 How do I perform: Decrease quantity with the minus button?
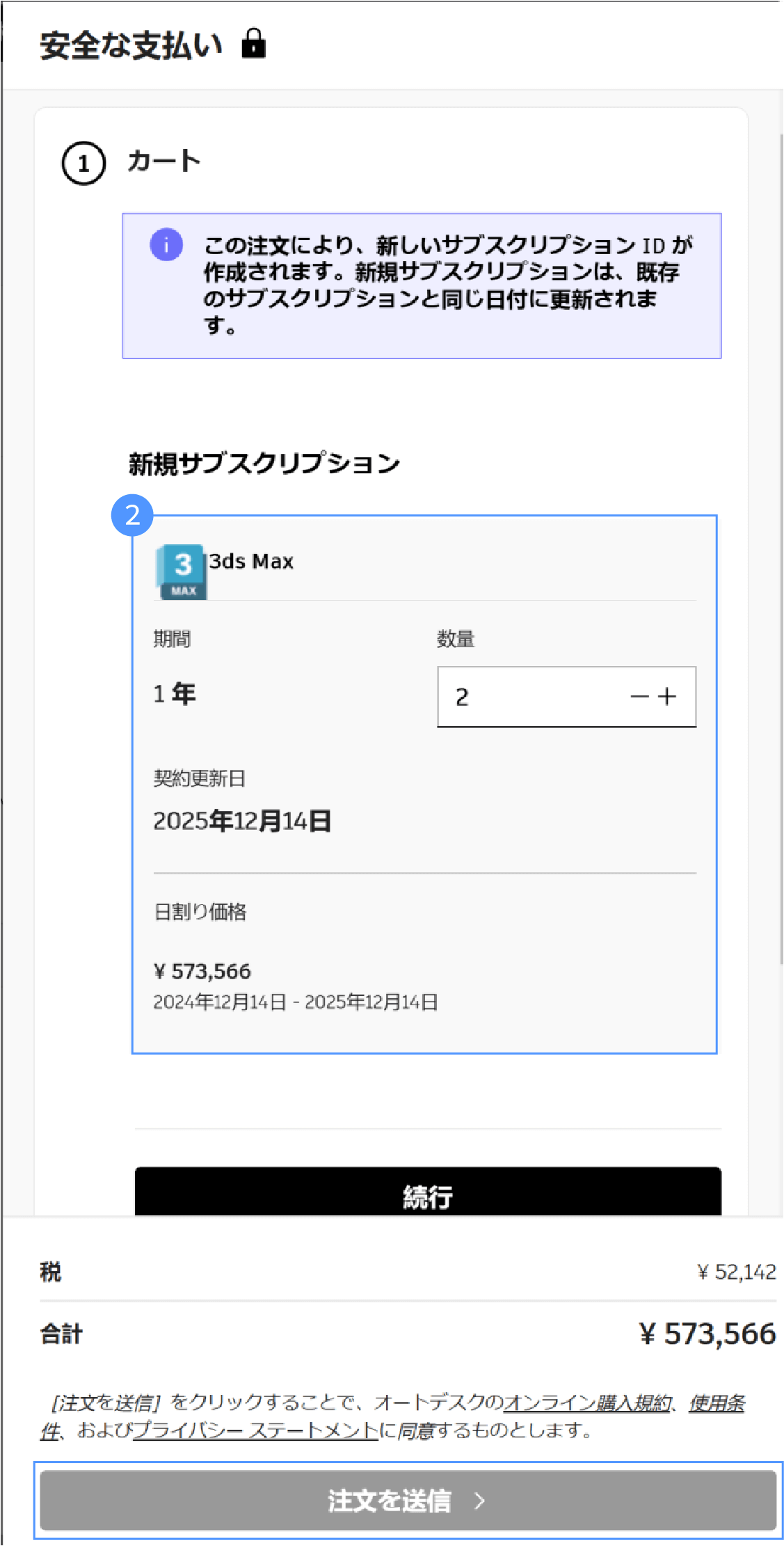click(639, 697)
